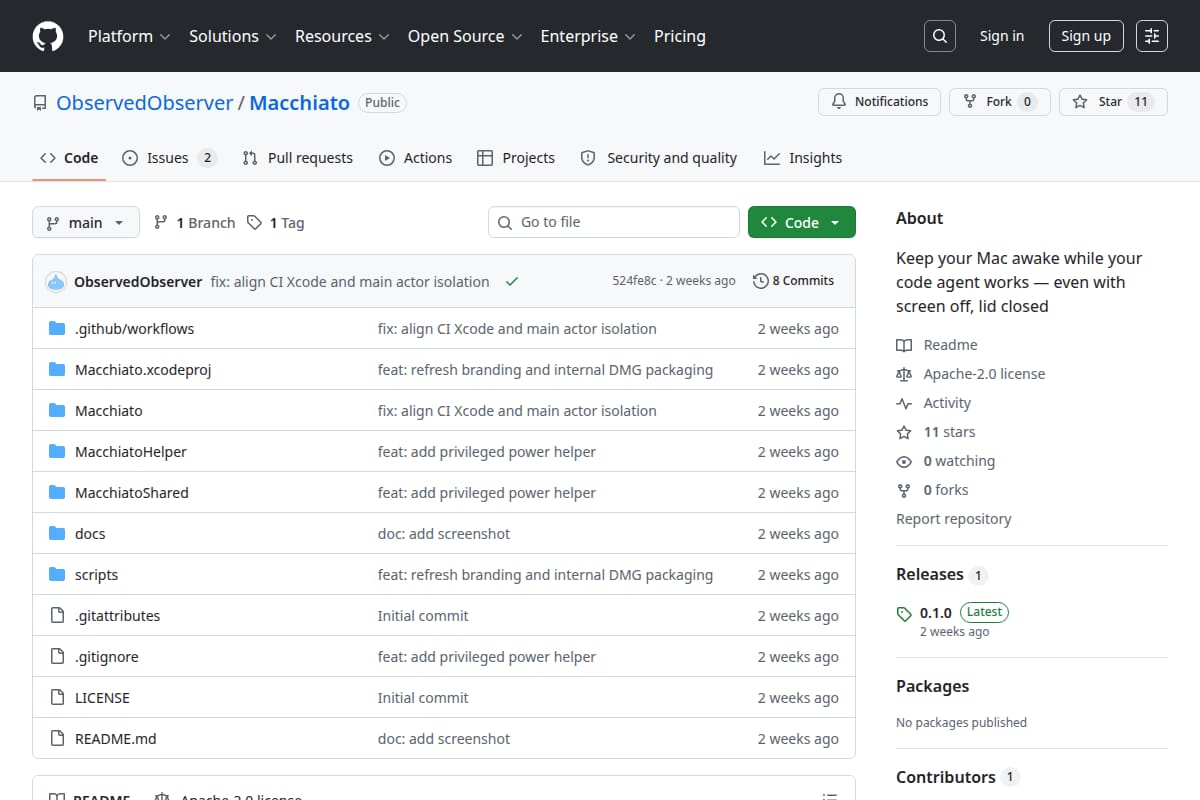Expand the Open Source menu
Viewport: 1200px width, 800px height.
point(465,36)
